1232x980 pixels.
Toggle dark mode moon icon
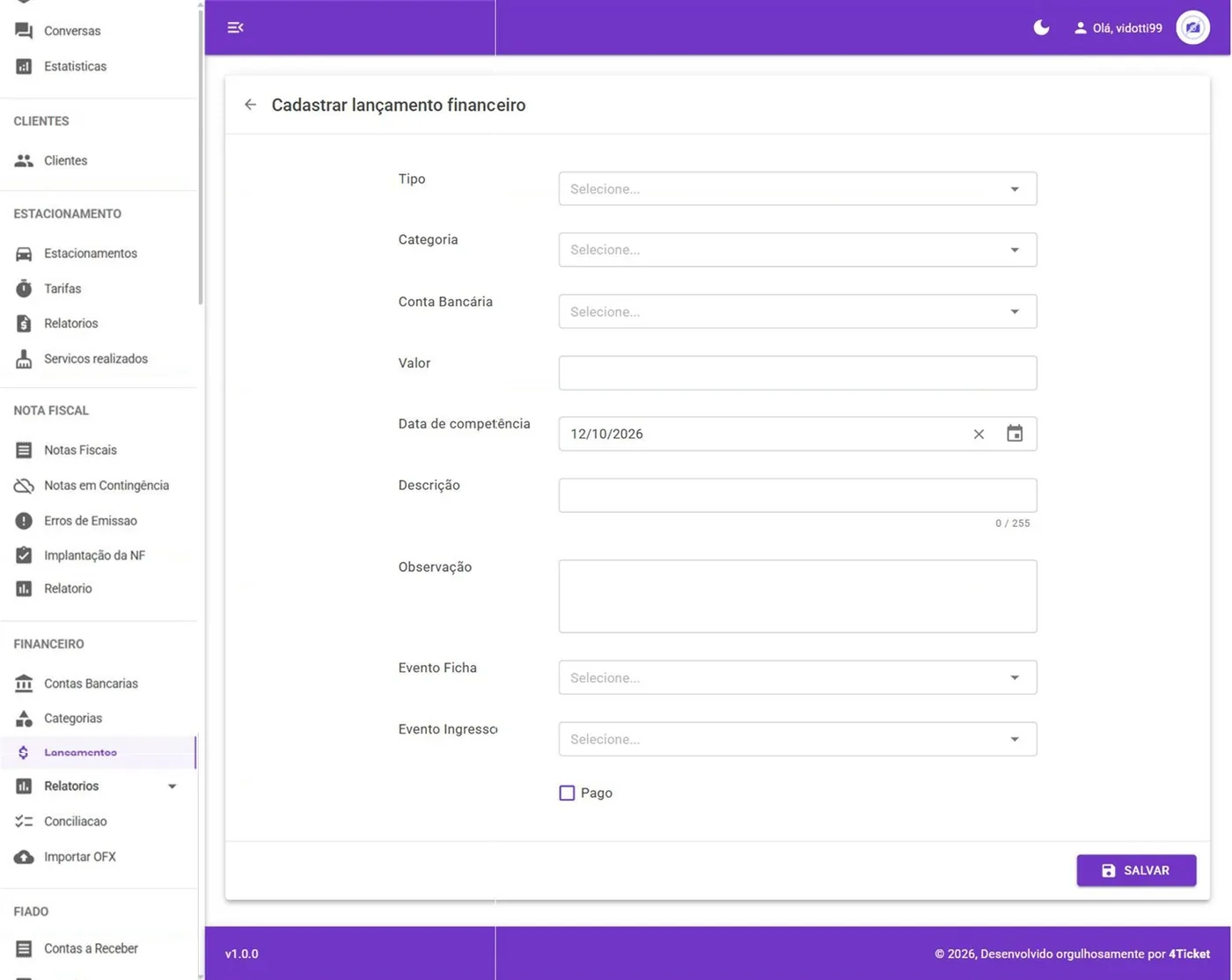tap(1041, 27)
